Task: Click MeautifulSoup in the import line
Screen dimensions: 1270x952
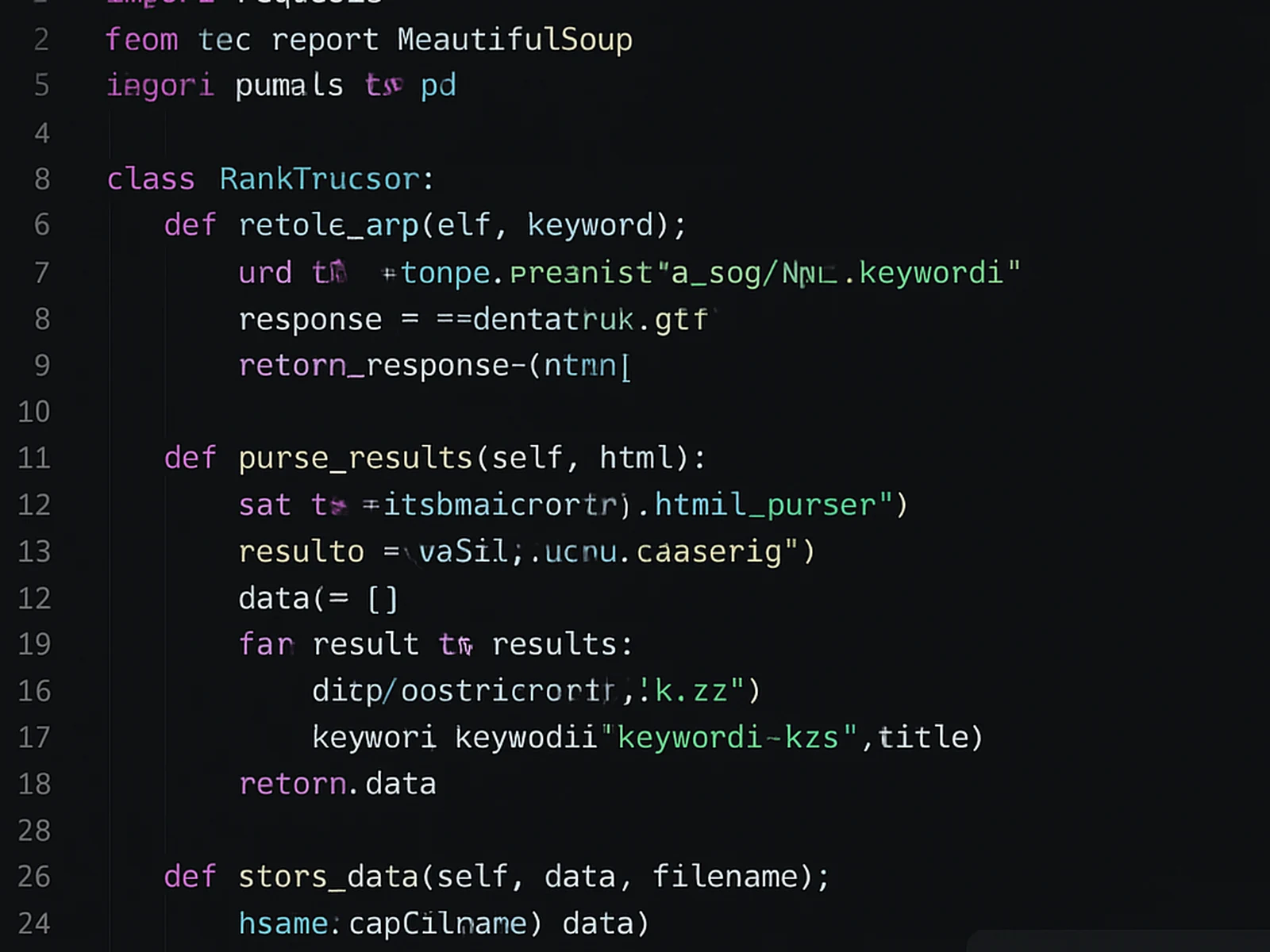Action: coord(514,40)
